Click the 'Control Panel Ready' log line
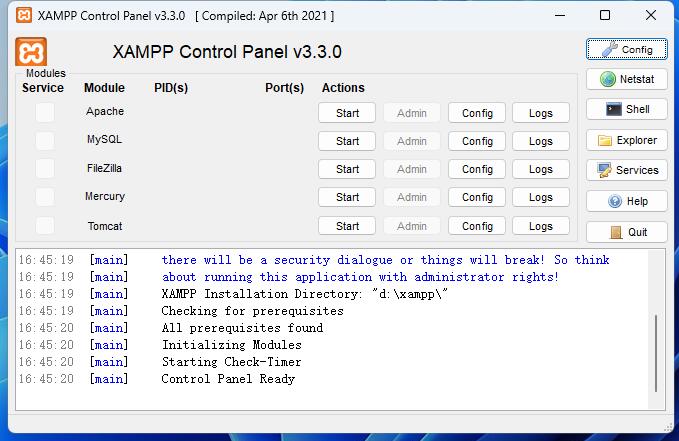Image resolution: width=679 pixels, height=441 pixels. click(228, 379)
